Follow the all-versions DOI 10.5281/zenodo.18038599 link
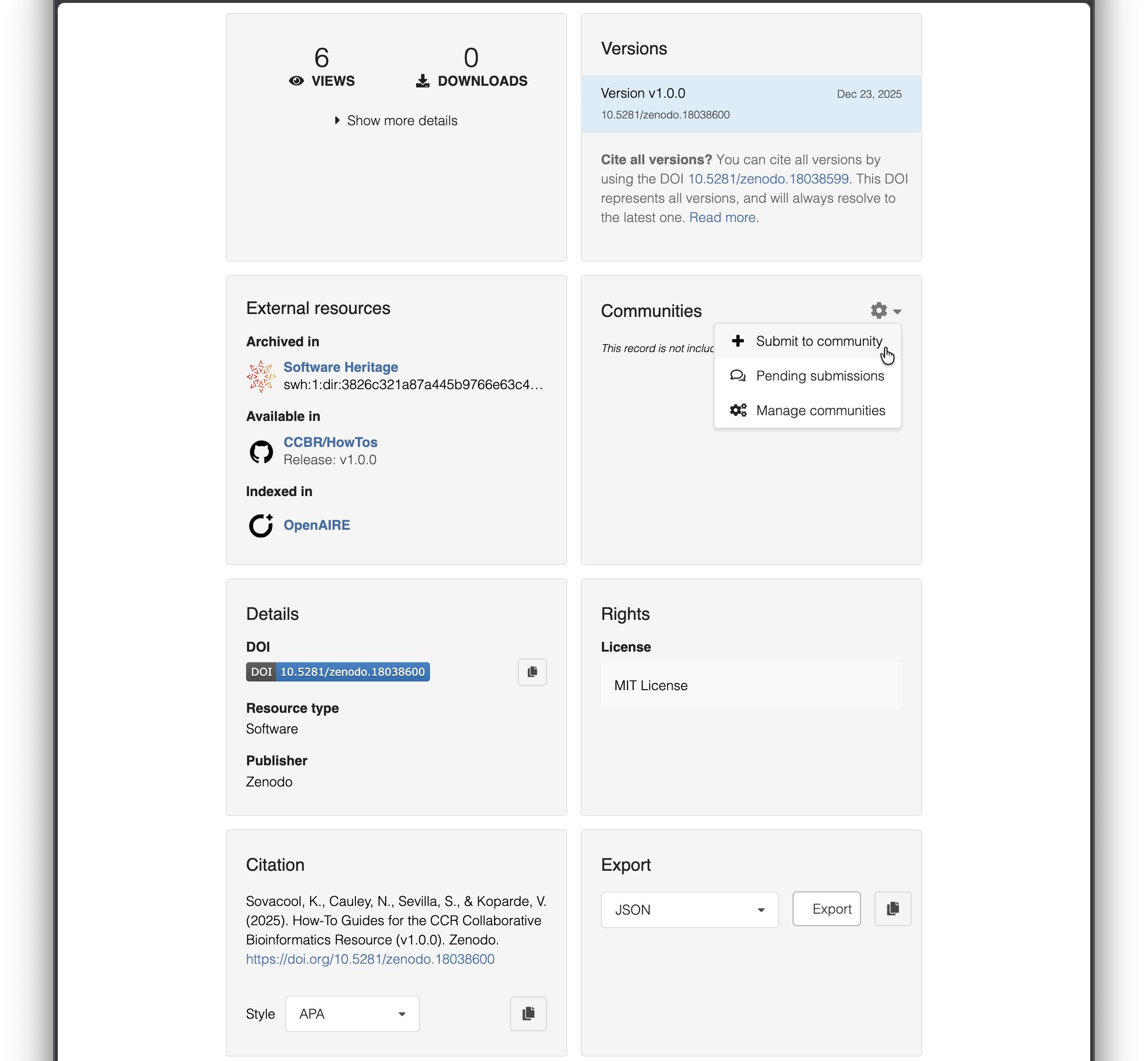The height and width of the screenshot is (1061, 1148). coord(768,179)
